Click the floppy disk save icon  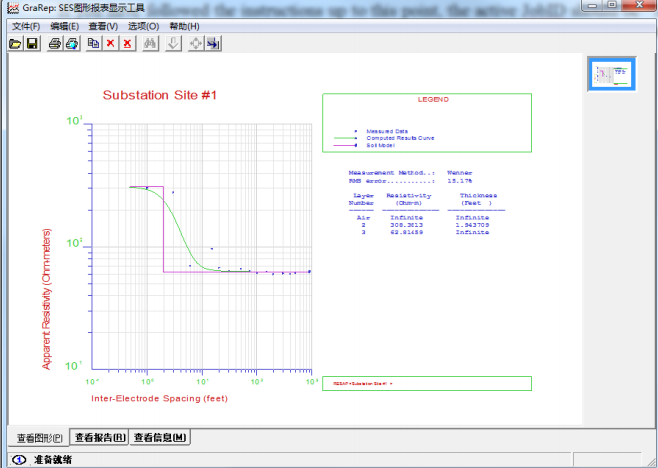[32, 44]
